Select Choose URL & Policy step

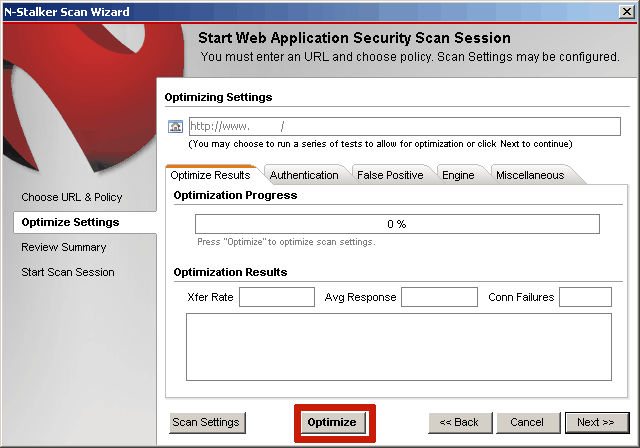72,197
